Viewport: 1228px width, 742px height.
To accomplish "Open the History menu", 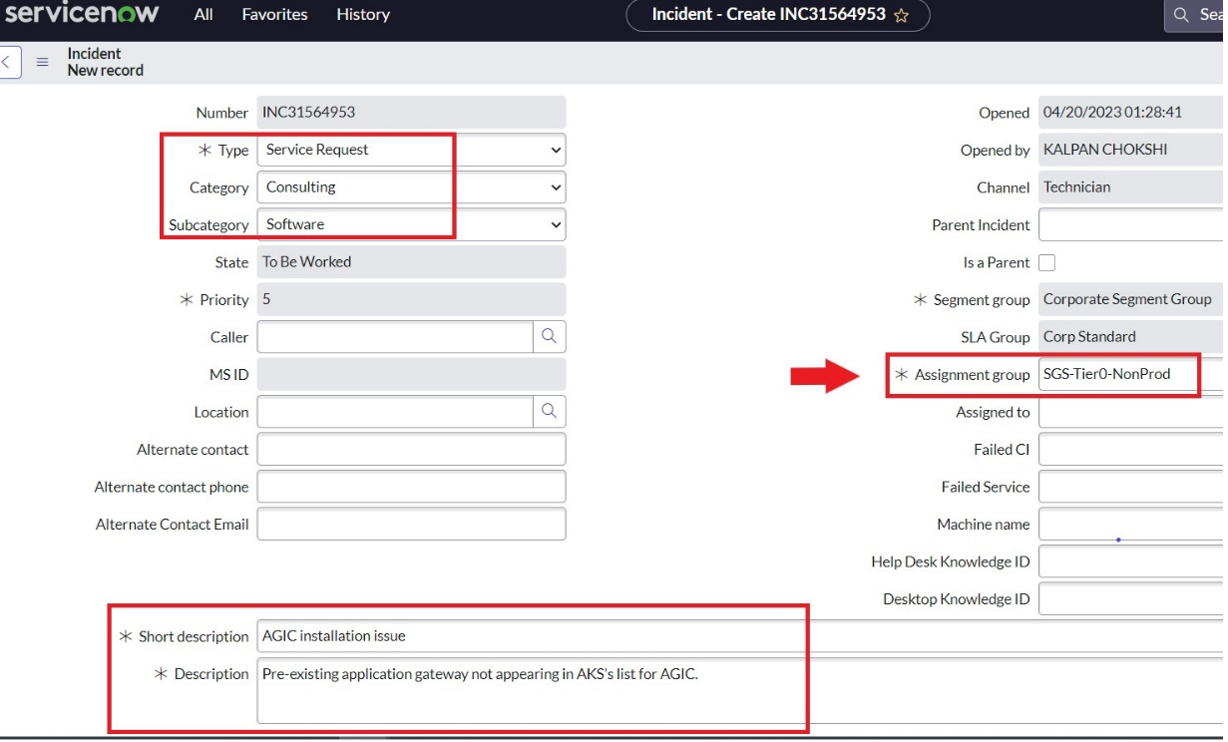I will [x=363, y=15].
